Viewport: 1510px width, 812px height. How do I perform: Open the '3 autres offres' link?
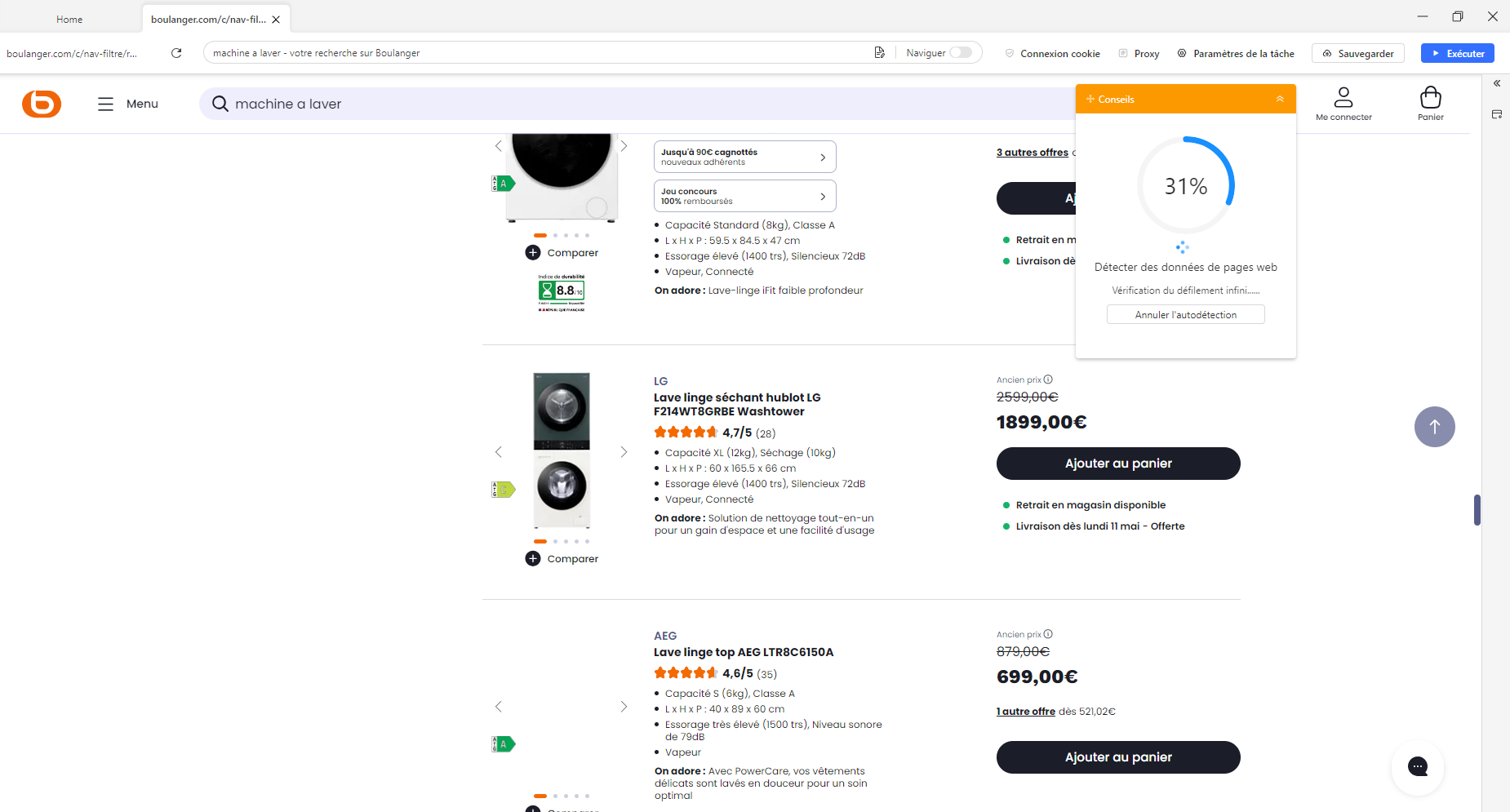coord(1033,153)
